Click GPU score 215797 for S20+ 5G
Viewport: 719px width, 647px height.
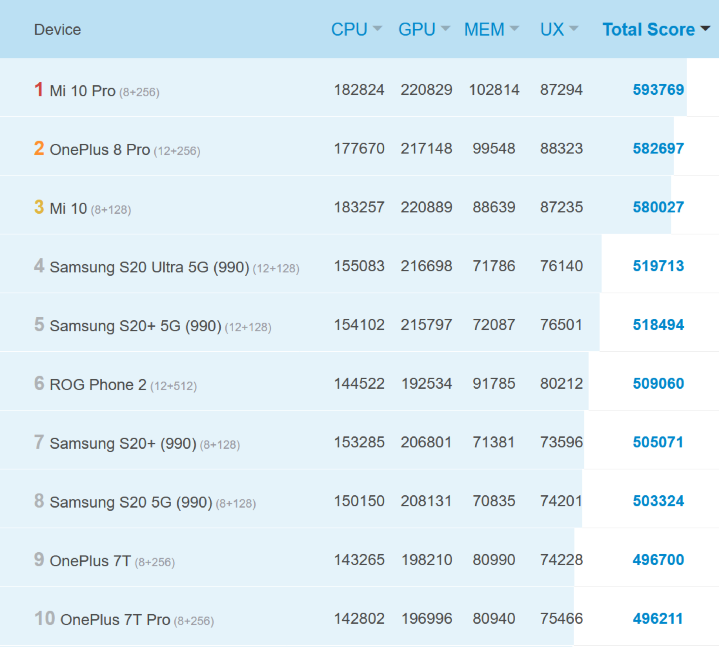[426, 325]
